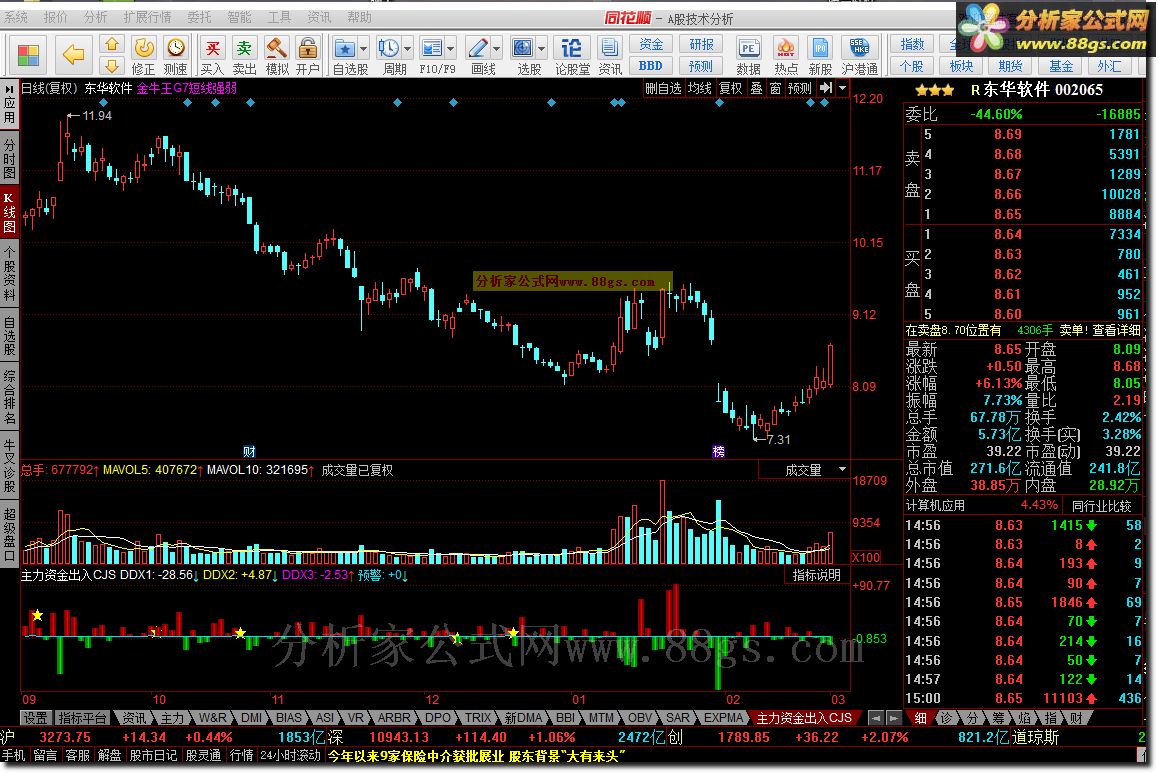Viewport: 1158px width, 773px height.
Task: Toggle 叠 overlay mode
Action: tap(756, 88)
